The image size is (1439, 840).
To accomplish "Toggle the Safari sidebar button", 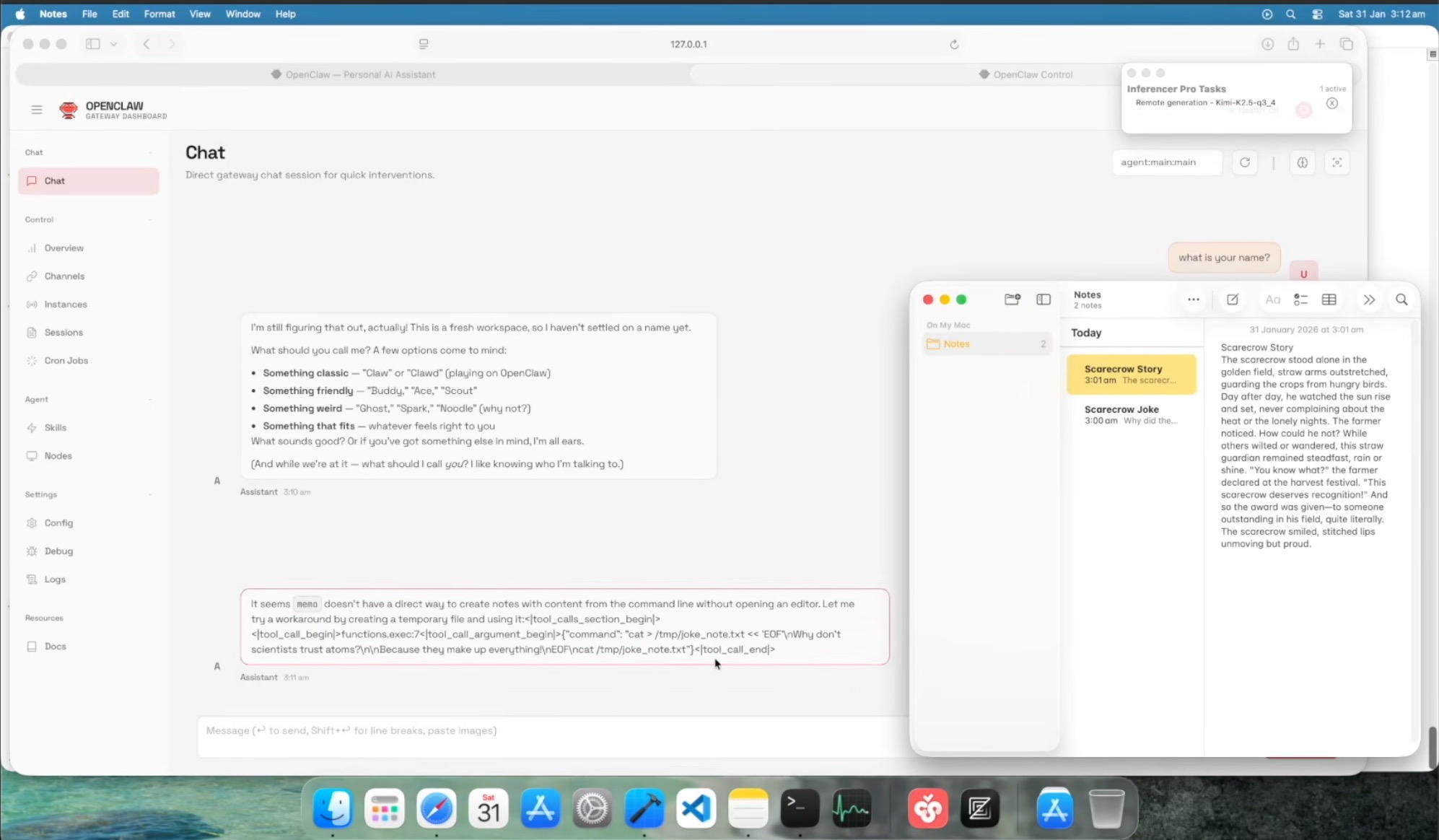I will point(92,44).
